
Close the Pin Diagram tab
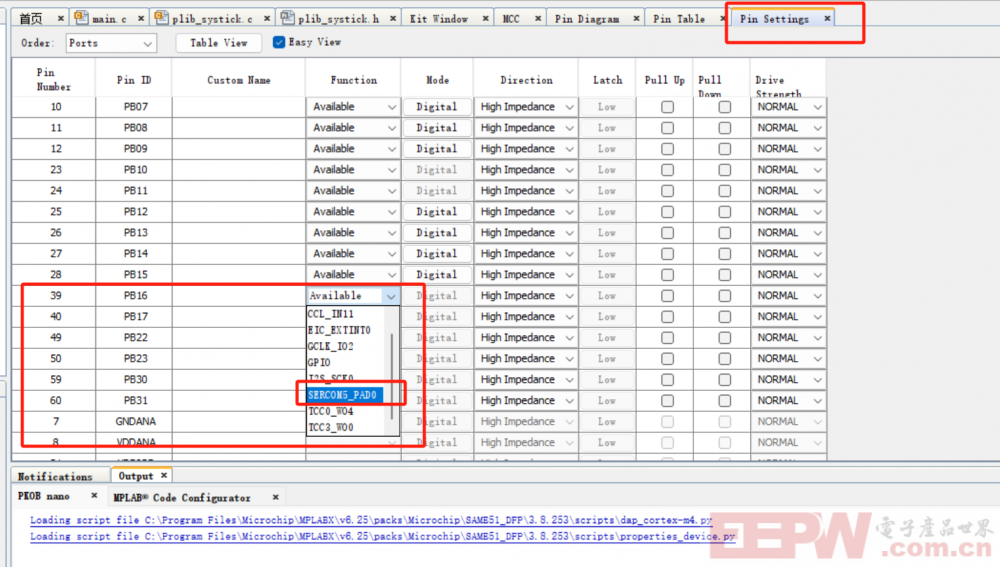(636, 18)
